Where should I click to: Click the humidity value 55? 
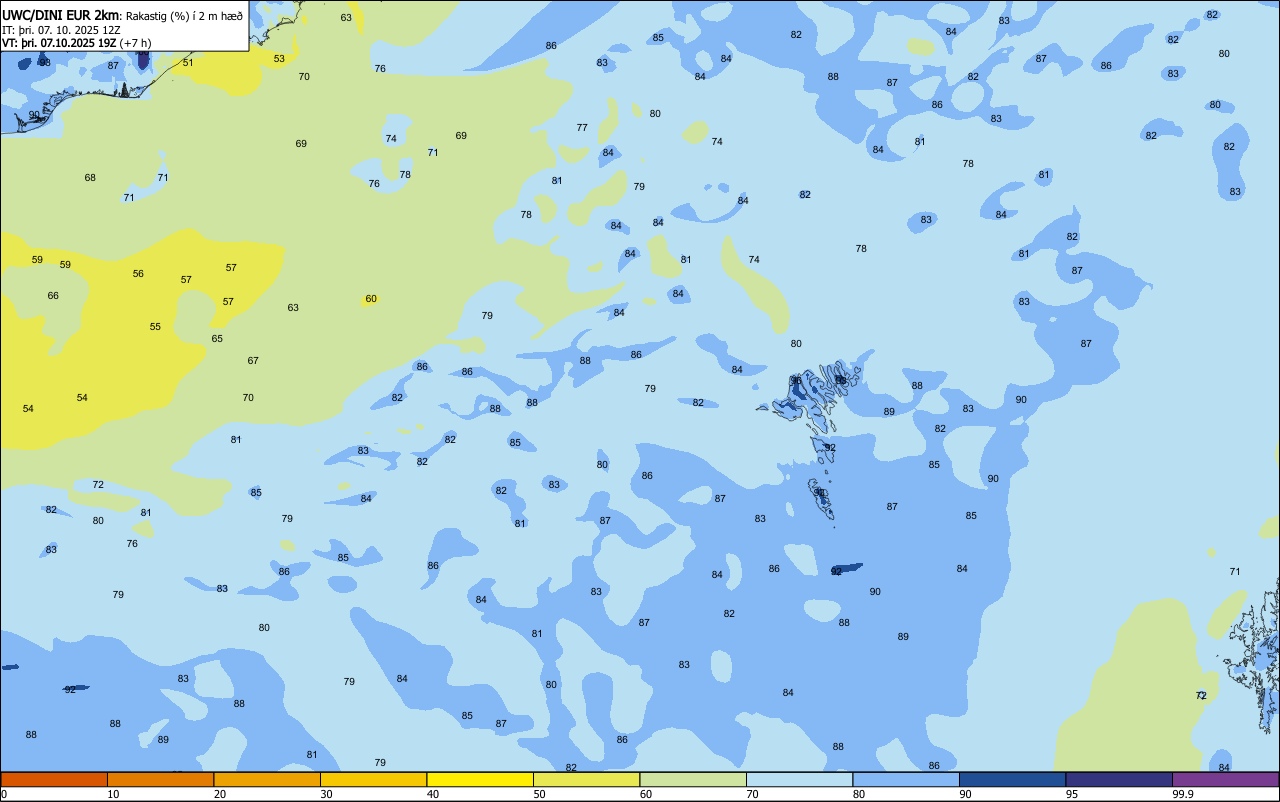pyautogui.click(x=155, y=327)
